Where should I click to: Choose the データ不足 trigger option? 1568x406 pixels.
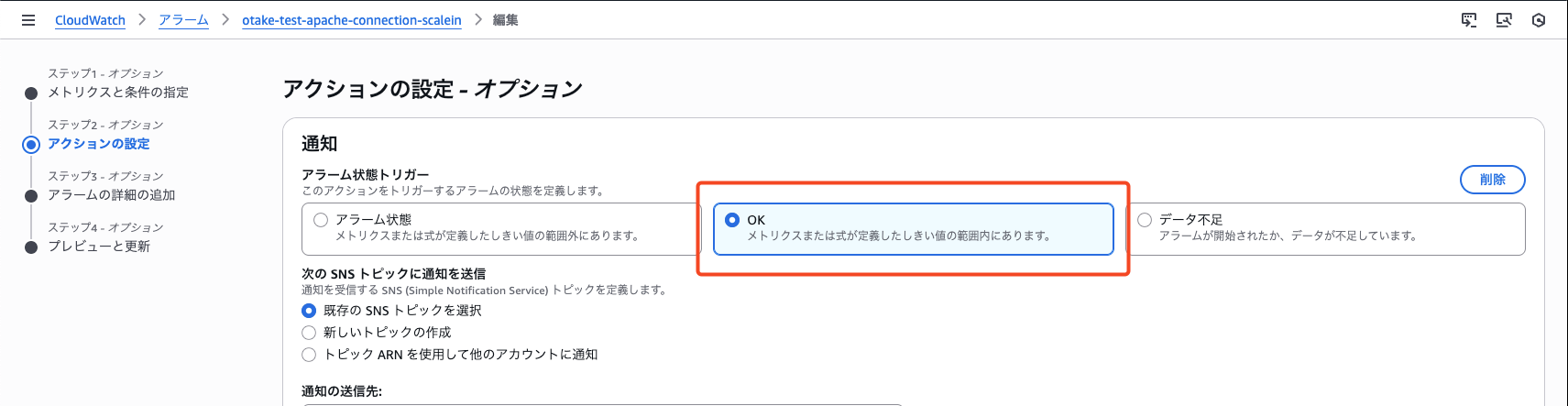(1145, 220)
